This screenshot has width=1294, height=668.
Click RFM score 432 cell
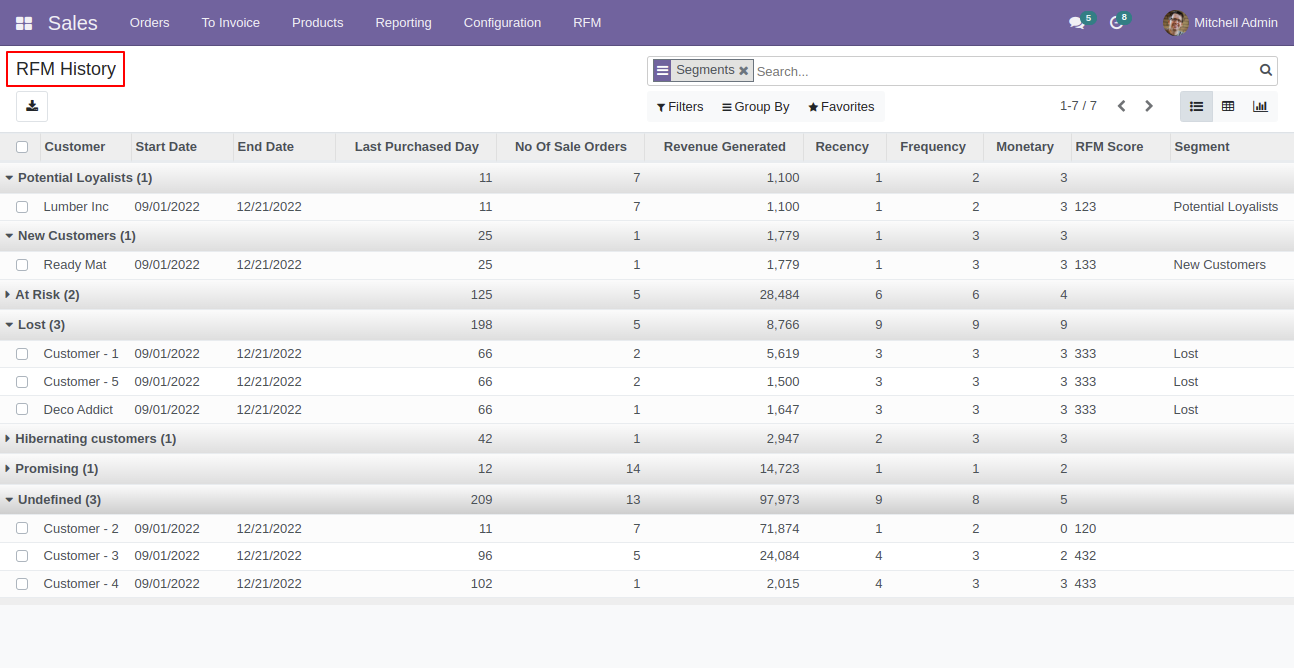[x=1085, y=556]
